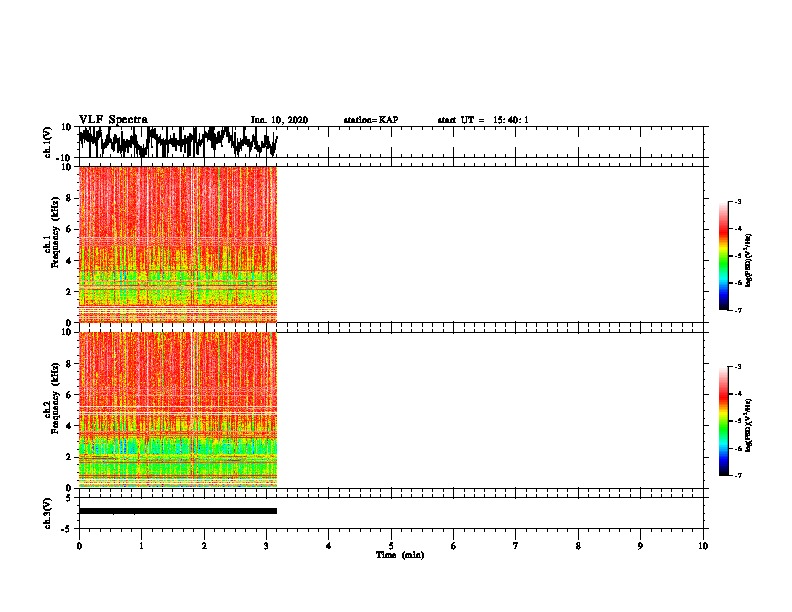Select the date text 'Jan. 10, 2020'

tap(279, 120)
